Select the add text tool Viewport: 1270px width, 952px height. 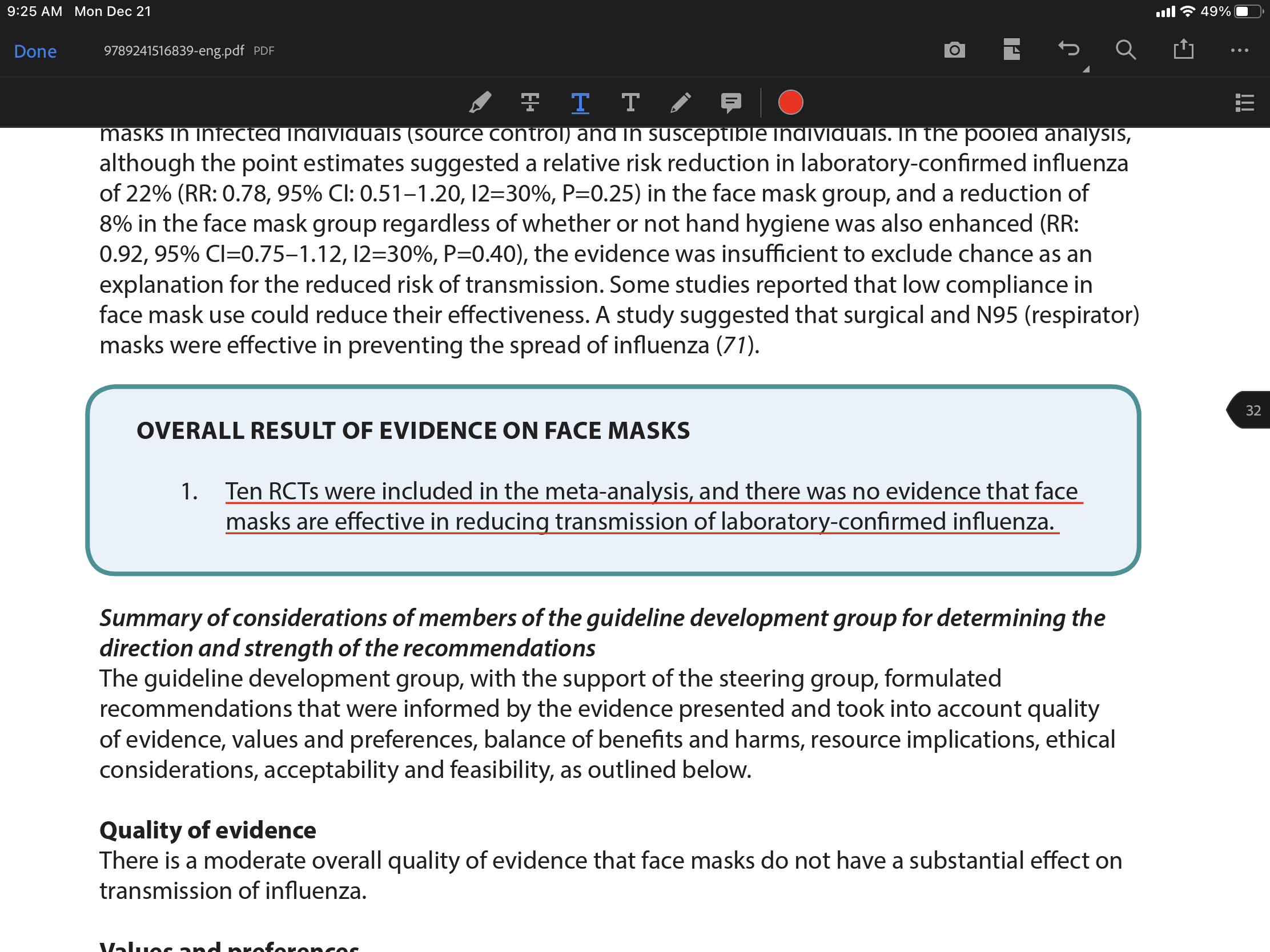tap(630, 103)
